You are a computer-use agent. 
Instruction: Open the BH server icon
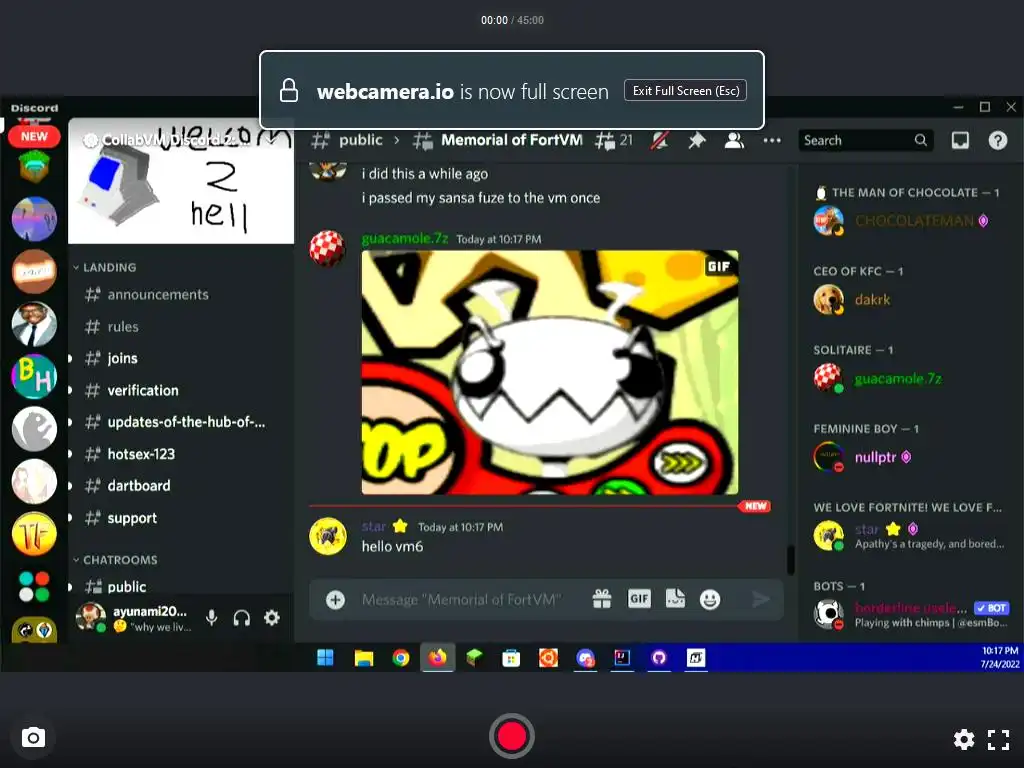(x=34, y=376)
